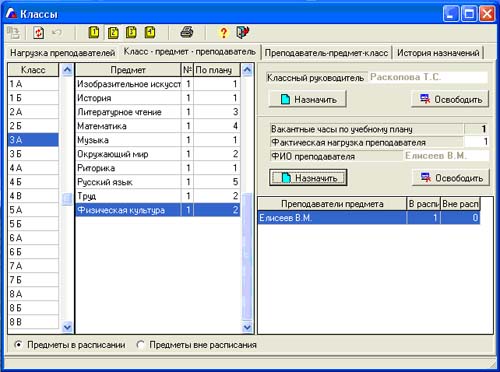The image size is (500, 372).
Task: Click the grayed copy/transfer toolbar icon
Action: (13, 33)
